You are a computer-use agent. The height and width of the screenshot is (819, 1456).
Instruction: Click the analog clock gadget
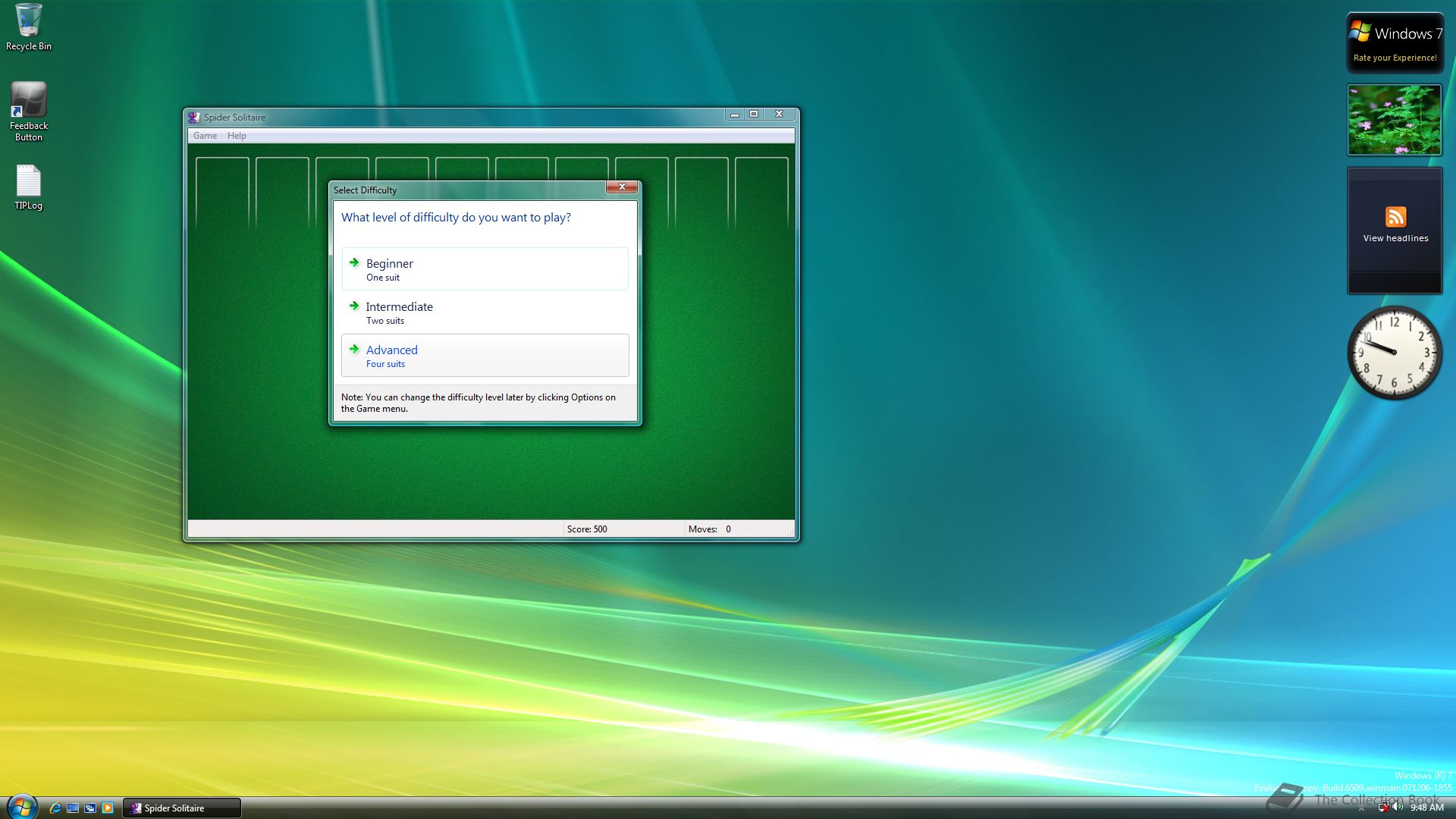1394,352
